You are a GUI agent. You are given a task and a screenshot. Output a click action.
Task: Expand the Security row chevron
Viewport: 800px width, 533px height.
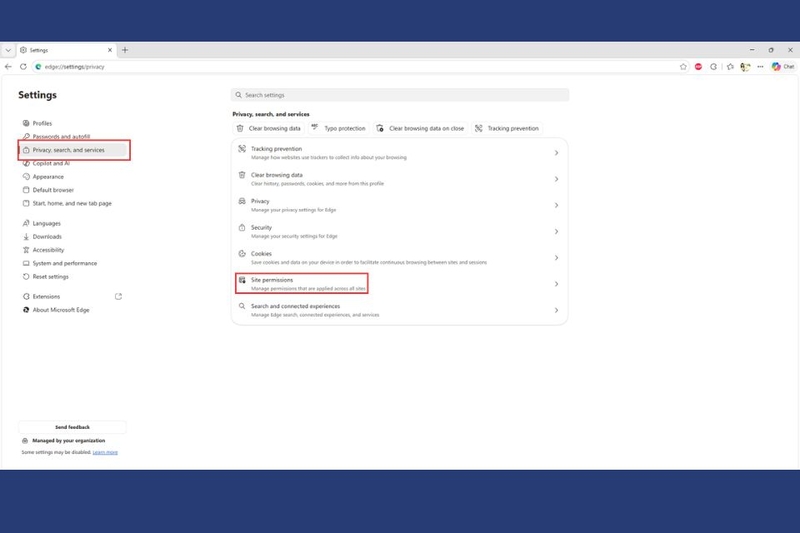coord(556,232)
